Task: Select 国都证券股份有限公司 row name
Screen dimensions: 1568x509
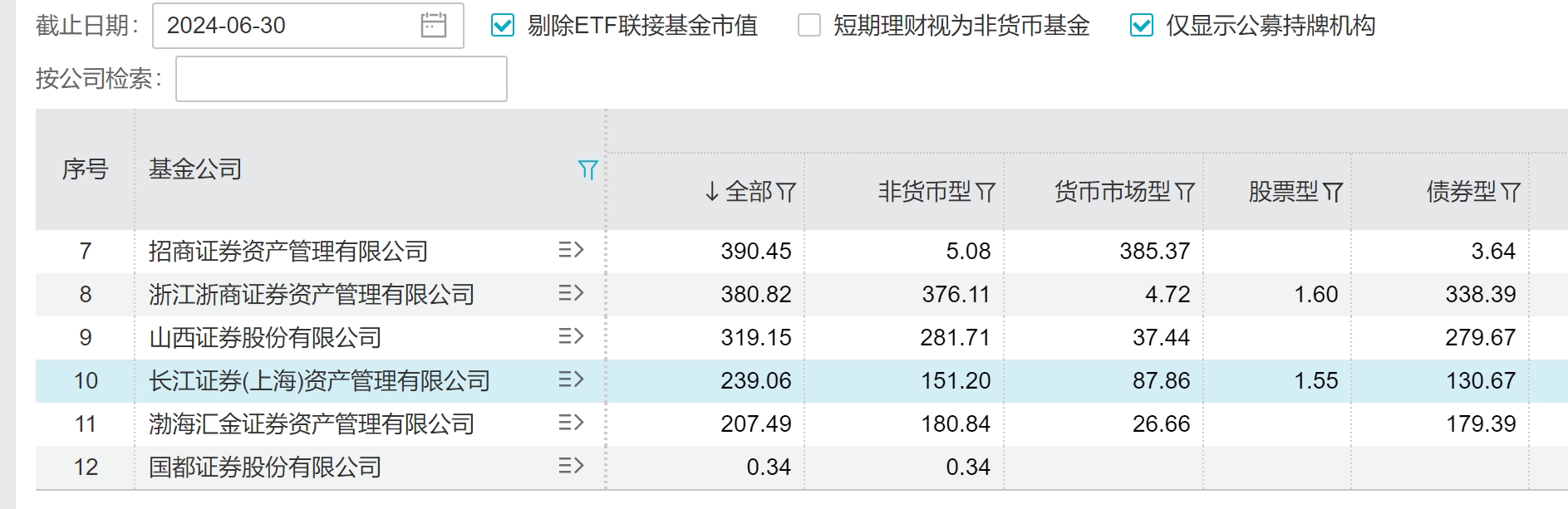Action: click(264, 467)
